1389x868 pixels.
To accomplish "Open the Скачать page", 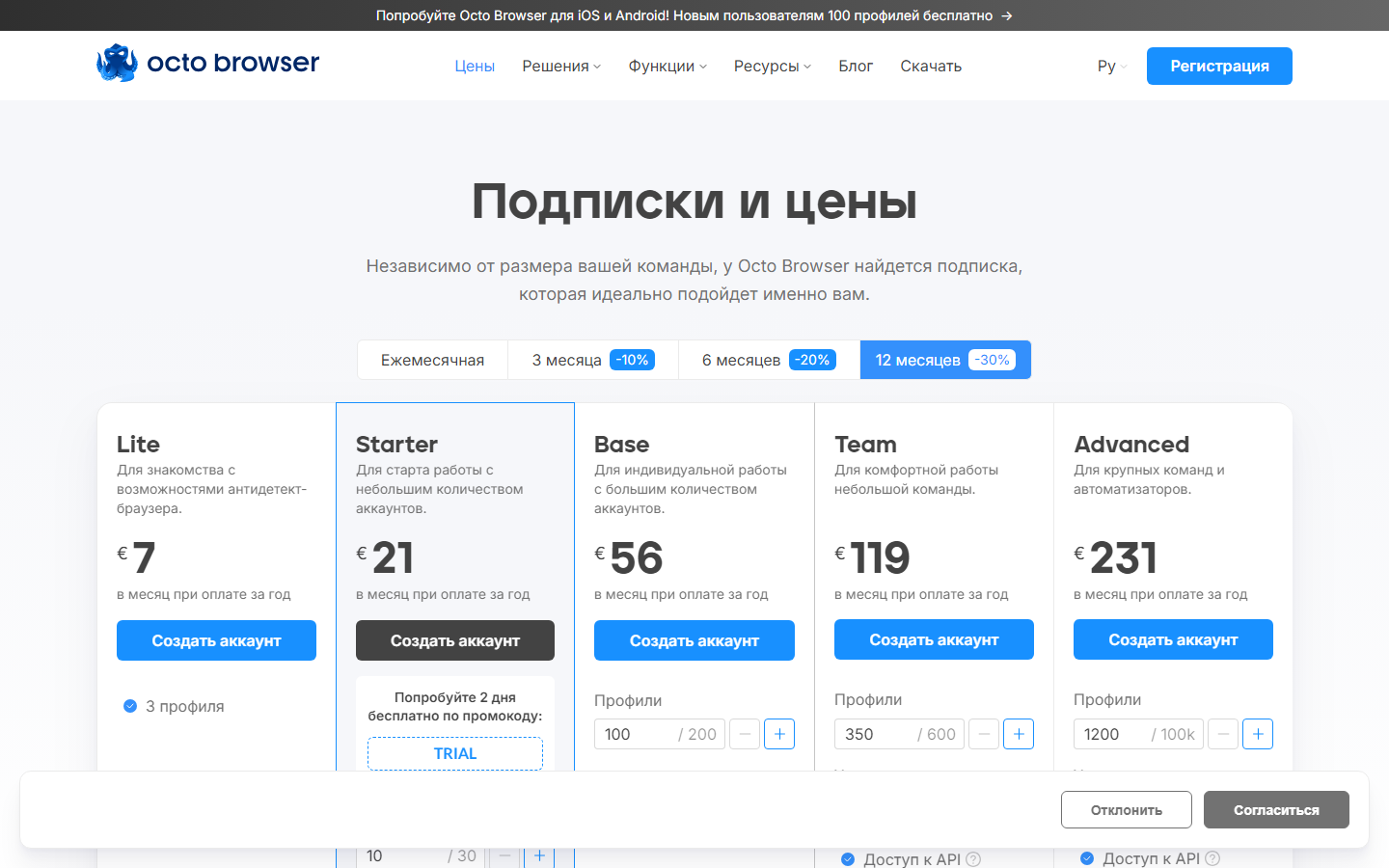I will (931, 66).
